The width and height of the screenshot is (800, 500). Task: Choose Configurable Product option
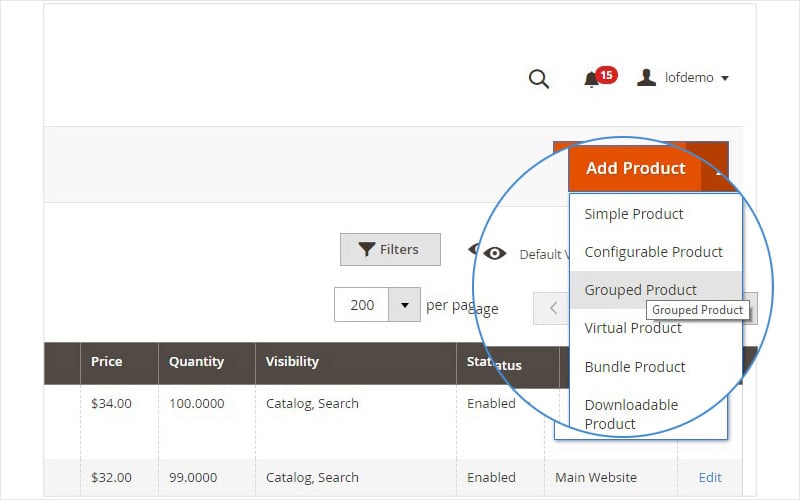[653, 252]
